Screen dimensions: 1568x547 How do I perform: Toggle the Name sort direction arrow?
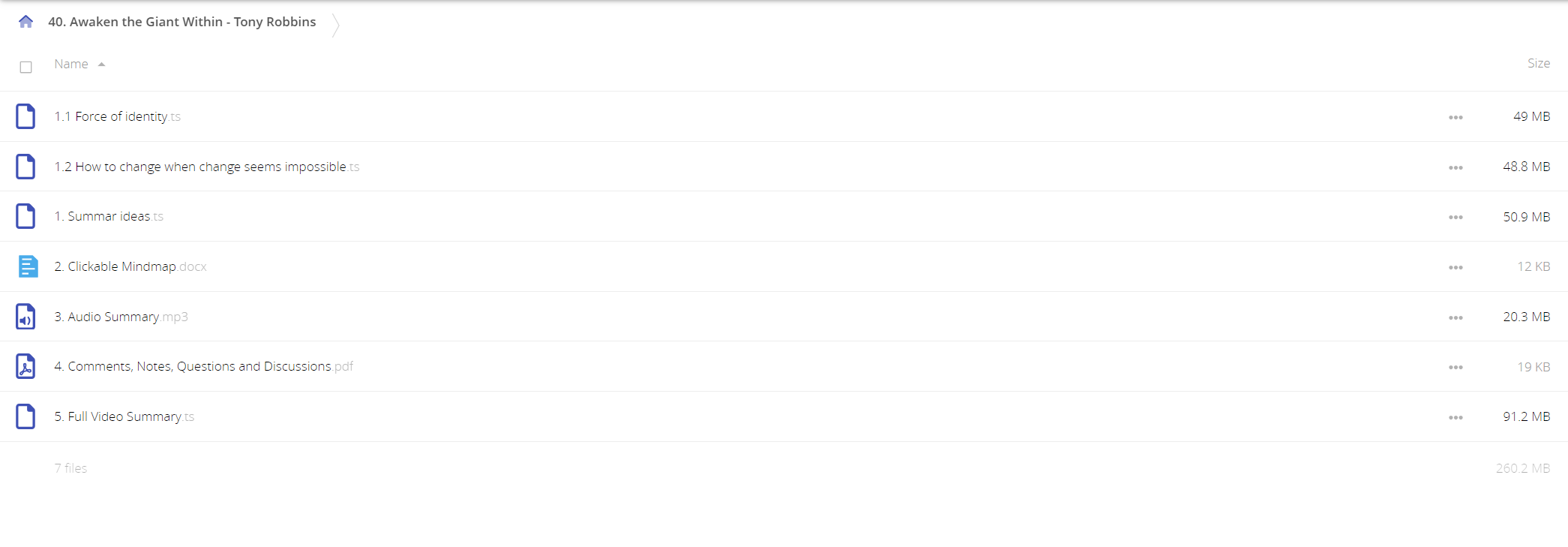point(101,65)
